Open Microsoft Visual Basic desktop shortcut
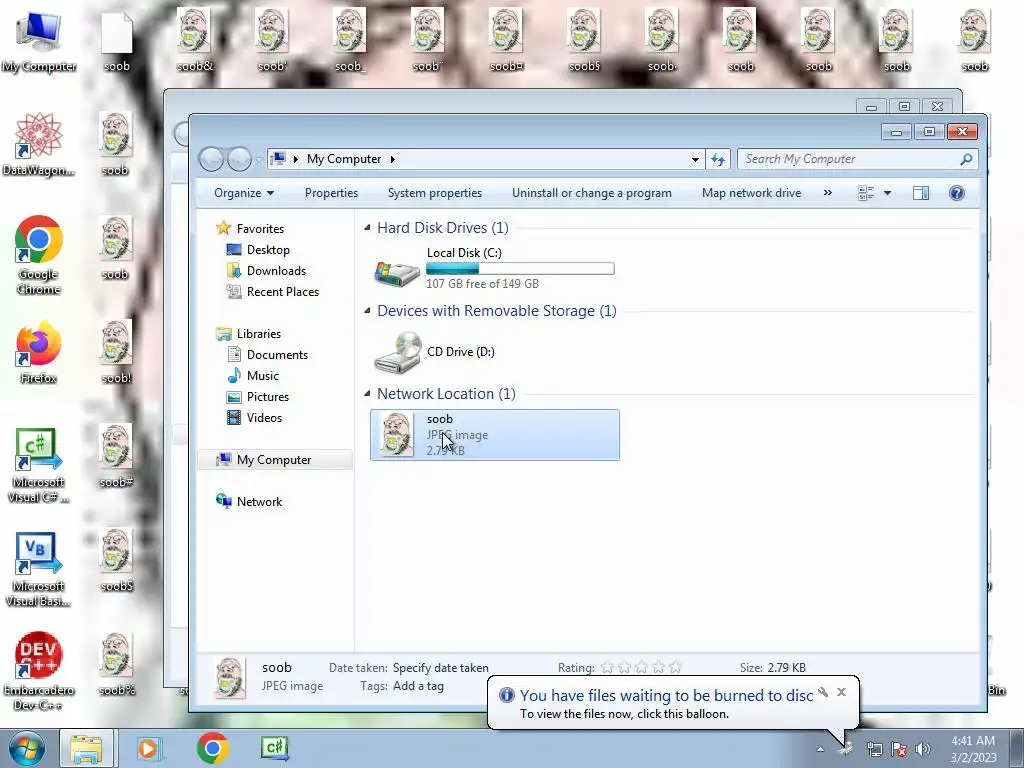This screenshot has width=1024, height=768. 39,569
